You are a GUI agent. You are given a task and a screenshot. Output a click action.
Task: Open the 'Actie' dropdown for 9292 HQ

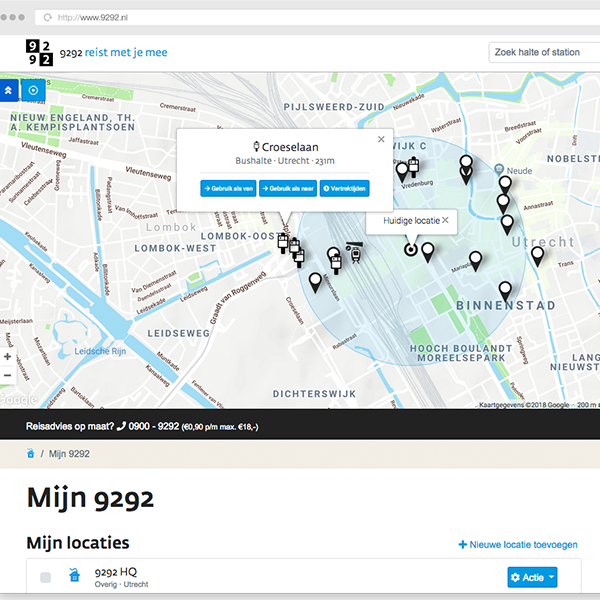point(532,577)
